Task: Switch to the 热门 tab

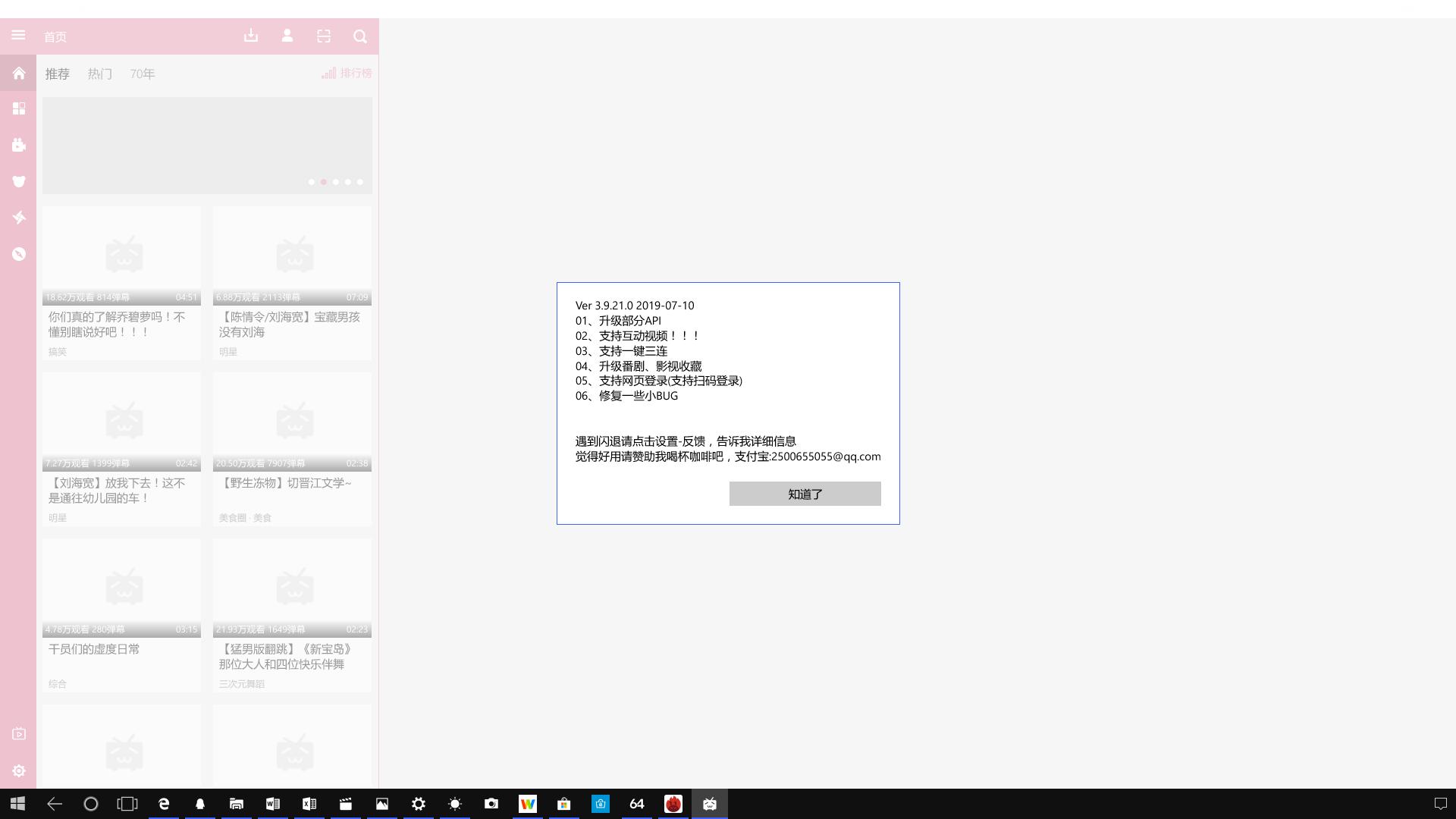Action: click(x=99, y=74)
